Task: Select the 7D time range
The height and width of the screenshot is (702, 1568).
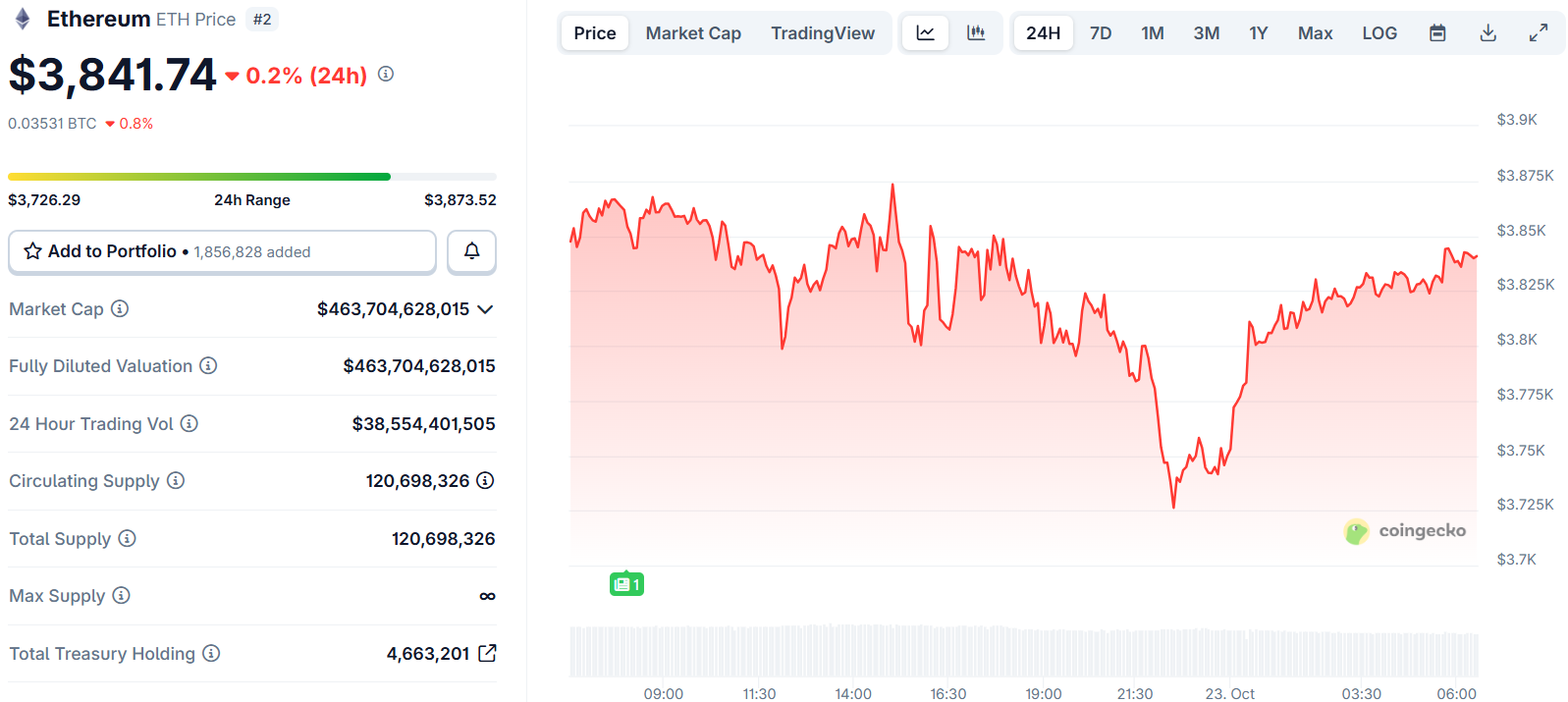Action: point(1101,33)
